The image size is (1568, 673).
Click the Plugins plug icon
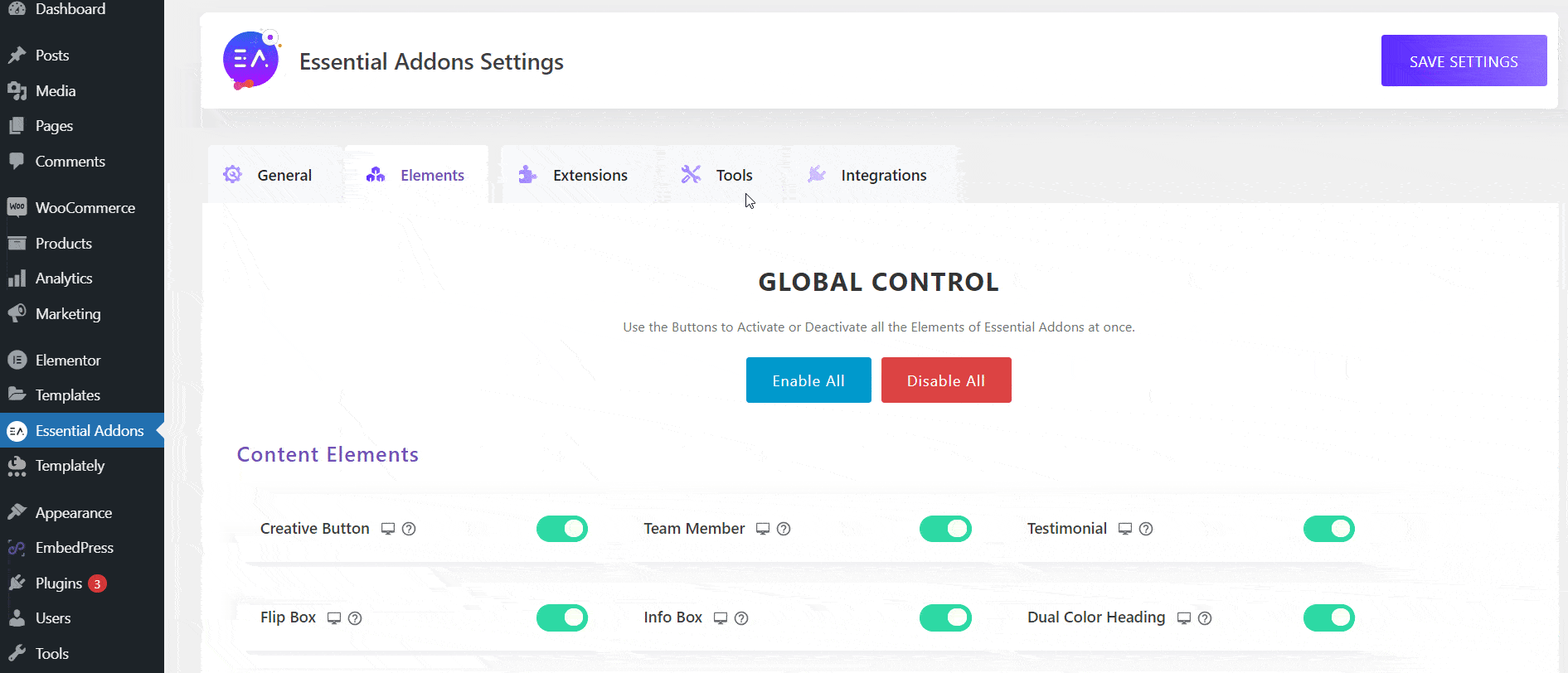point(17,583)
